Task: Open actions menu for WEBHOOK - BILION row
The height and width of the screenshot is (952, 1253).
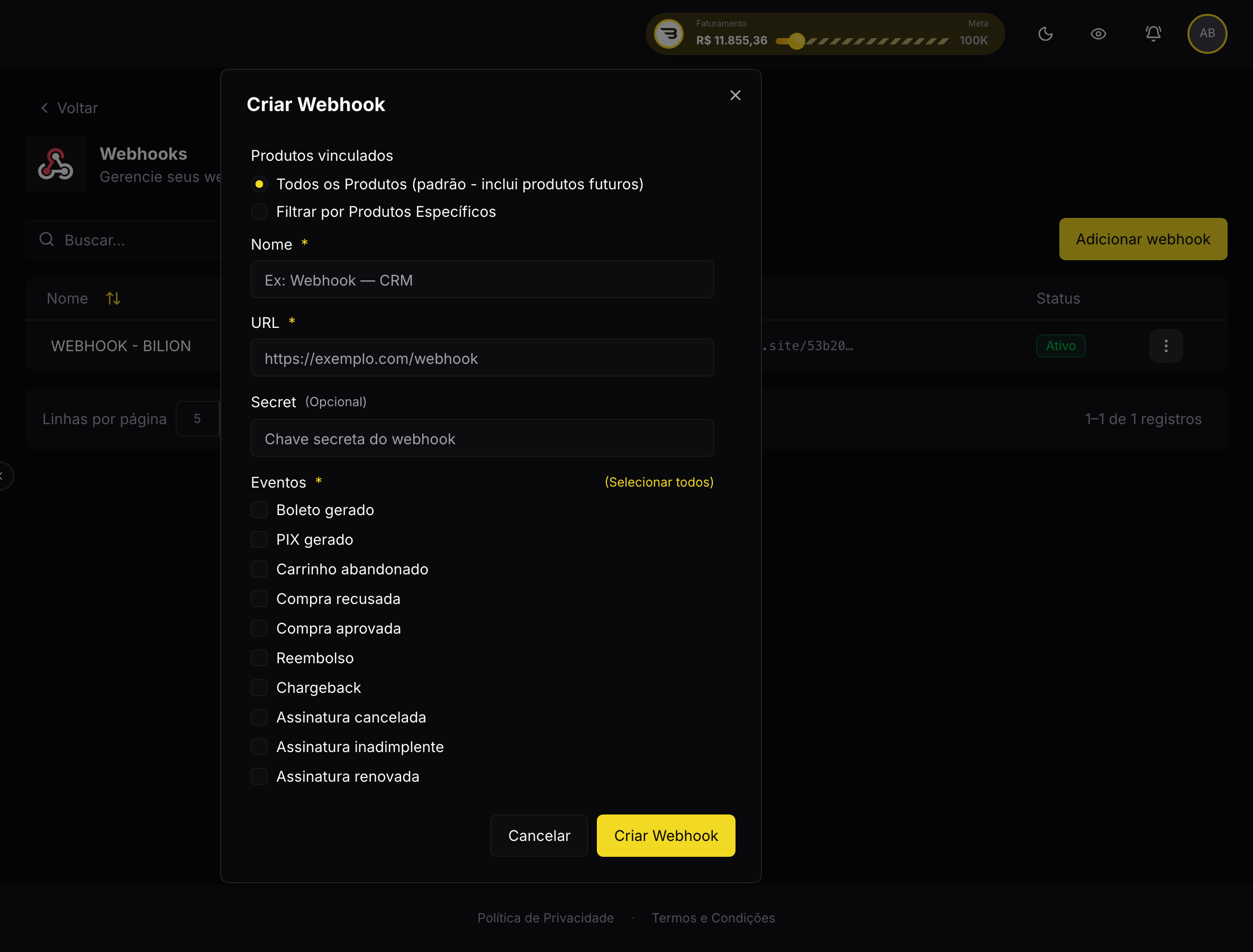Action: click(x=1166, y=346)
